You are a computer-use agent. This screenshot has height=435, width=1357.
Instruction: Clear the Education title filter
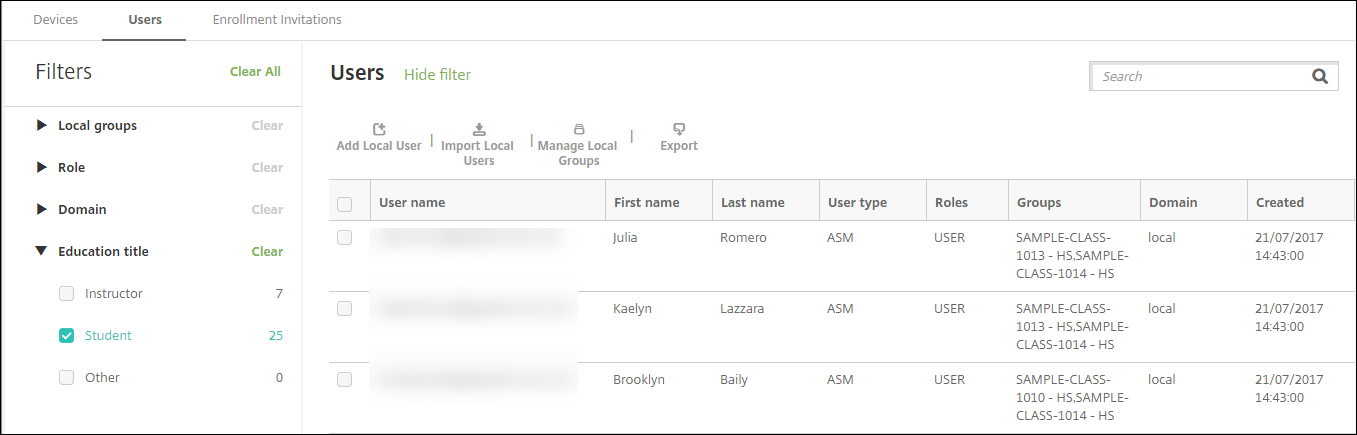(267, 252)
